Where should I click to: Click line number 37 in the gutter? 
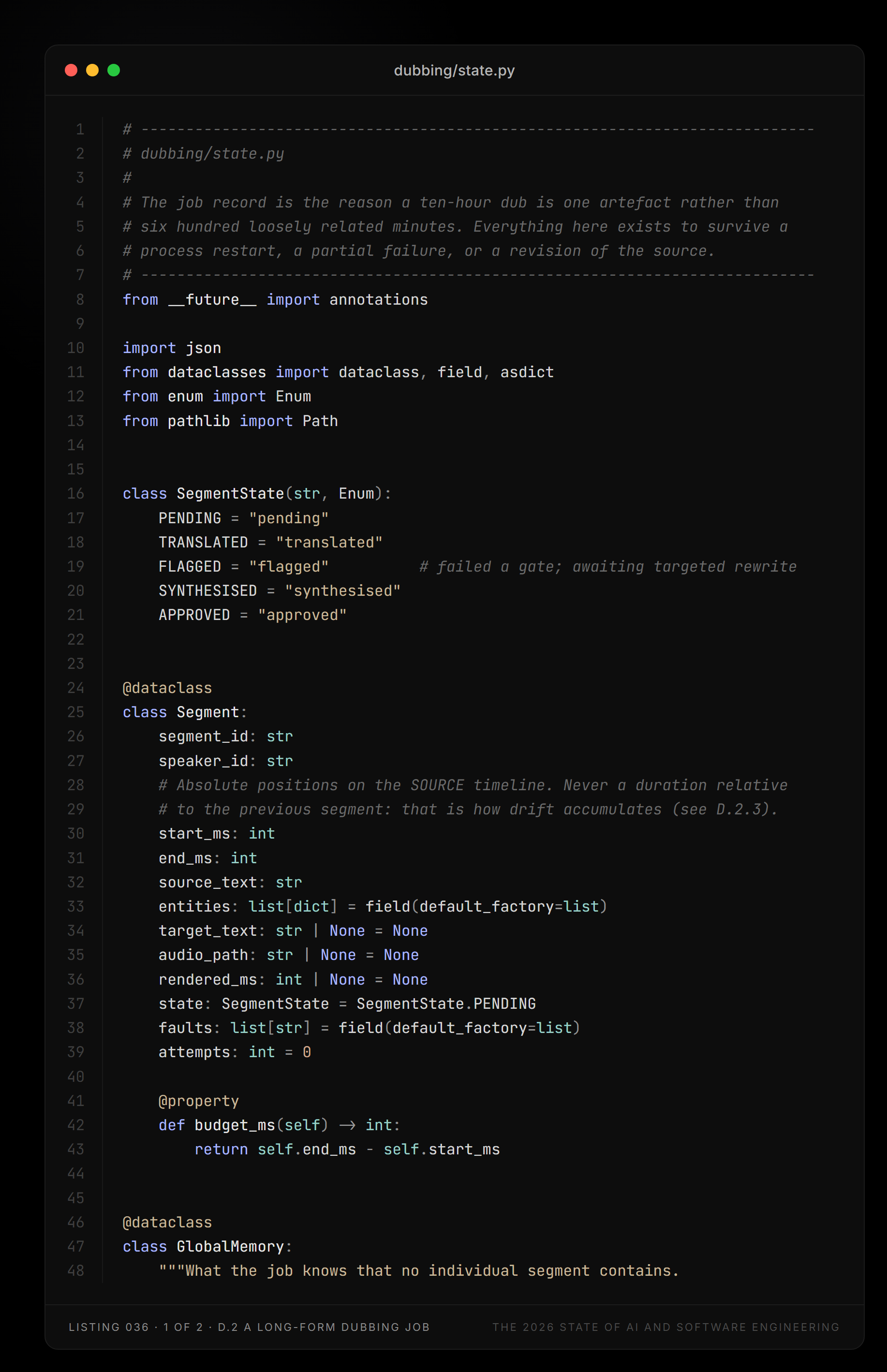click(75, 1004)
